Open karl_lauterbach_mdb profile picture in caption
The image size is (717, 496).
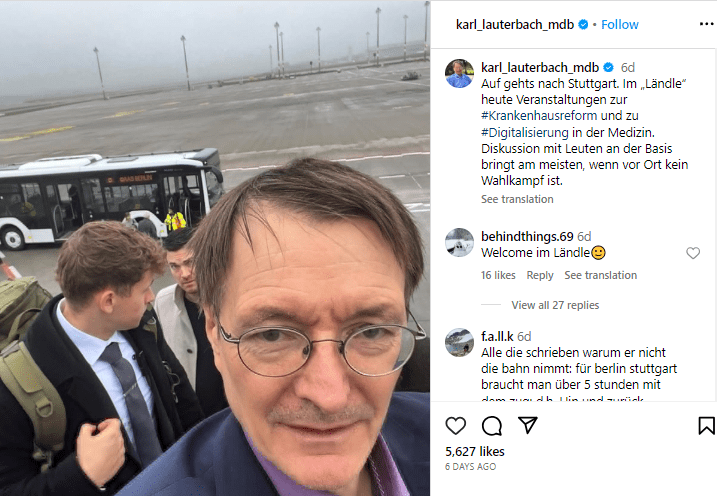[460, 73]
